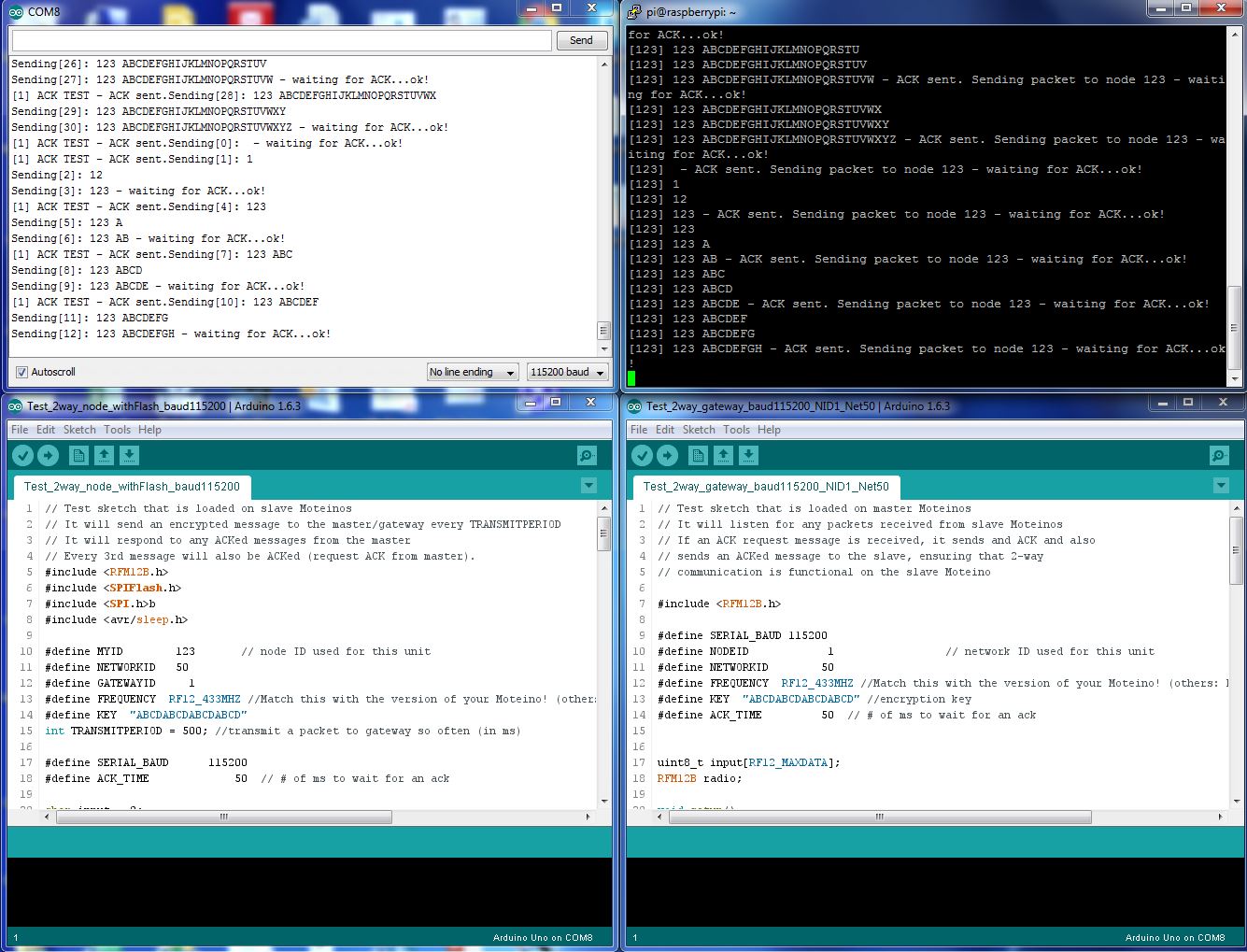Viewport: 1247px width, 952px height.
Task: Open Sketch menu in node sketch window
Action: 79,430
